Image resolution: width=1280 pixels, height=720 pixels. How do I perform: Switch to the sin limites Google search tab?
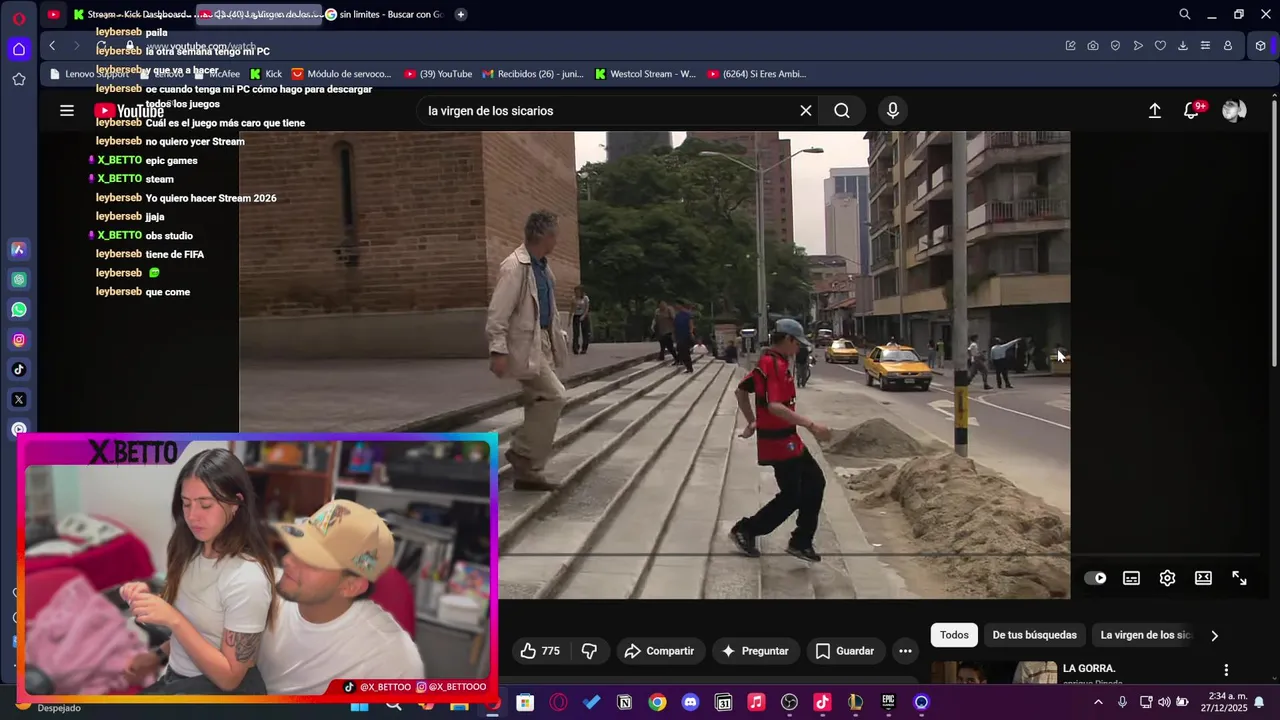(x=383, y=14)
